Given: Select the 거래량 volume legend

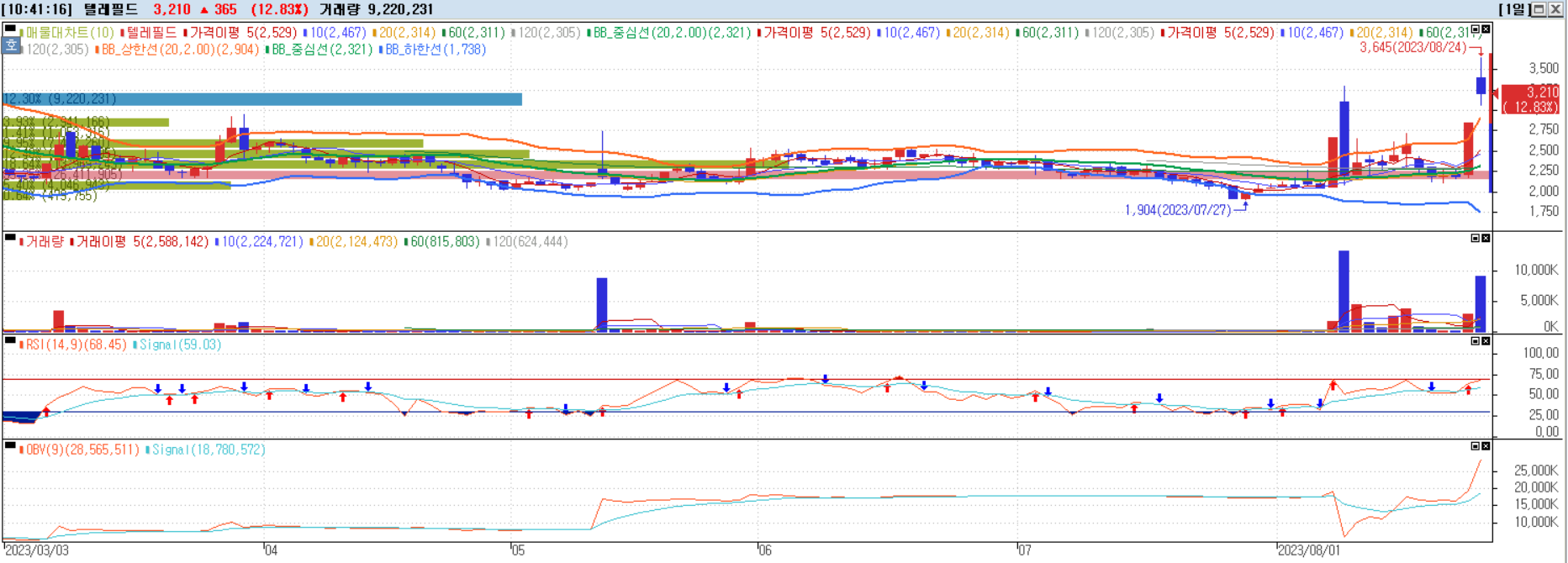Looking at the screenshot, I should point(43,242).
